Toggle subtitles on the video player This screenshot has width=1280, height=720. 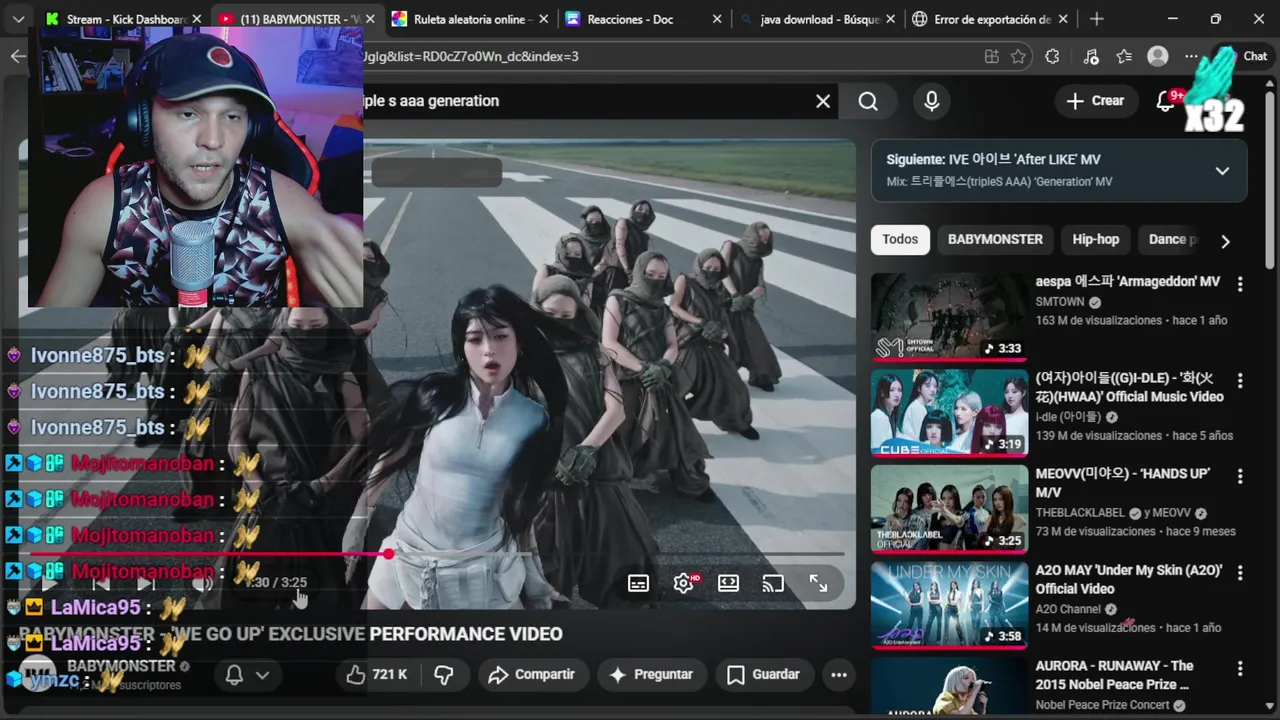[x=638, y=583]
